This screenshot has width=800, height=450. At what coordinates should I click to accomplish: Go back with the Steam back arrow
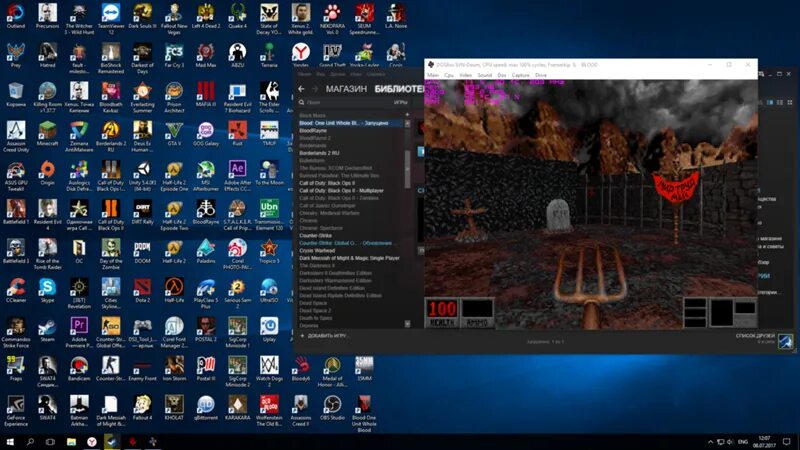coord(302,89)
